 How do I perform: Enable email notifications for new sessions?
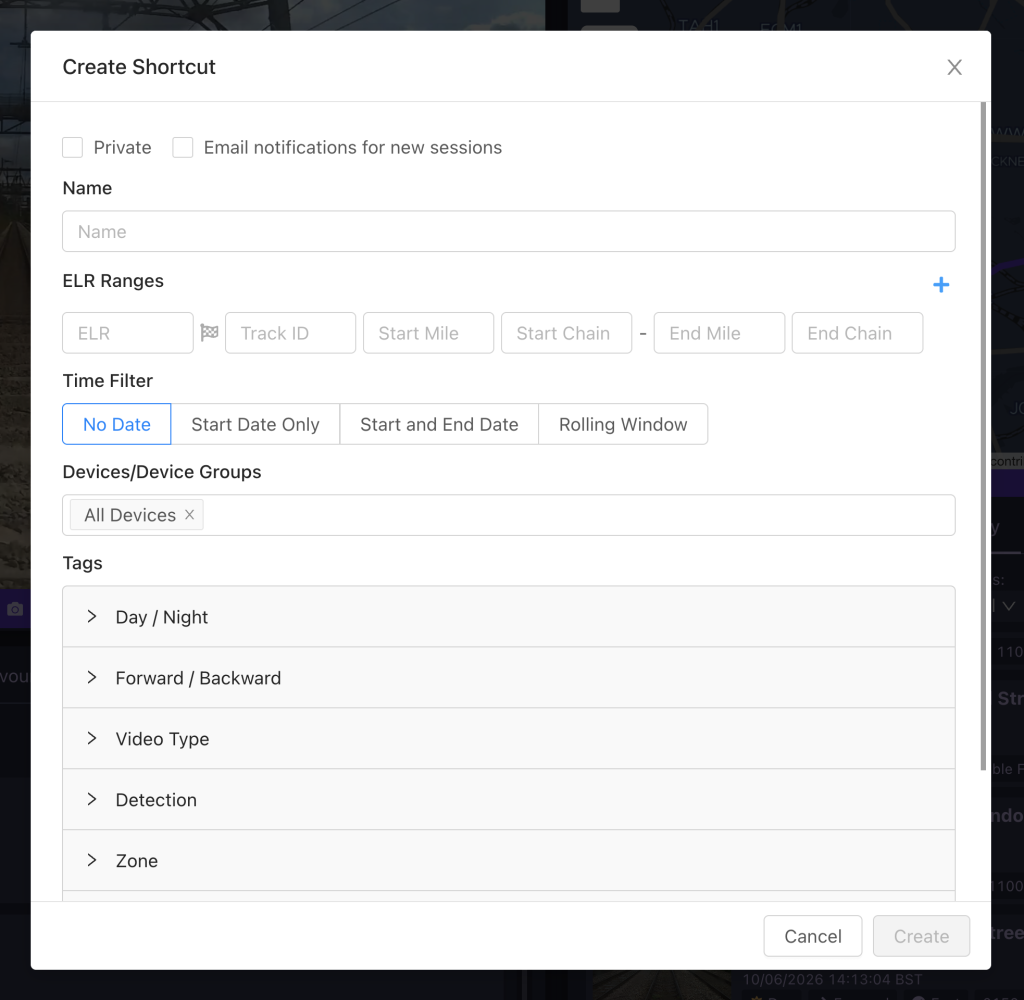[183, 148]
